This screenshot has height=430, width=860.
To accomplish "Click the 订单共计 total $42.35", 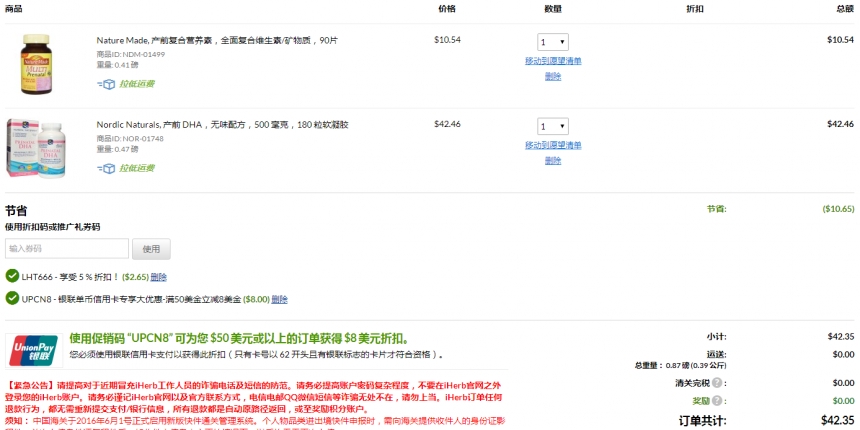I will [x=838, y=420].
